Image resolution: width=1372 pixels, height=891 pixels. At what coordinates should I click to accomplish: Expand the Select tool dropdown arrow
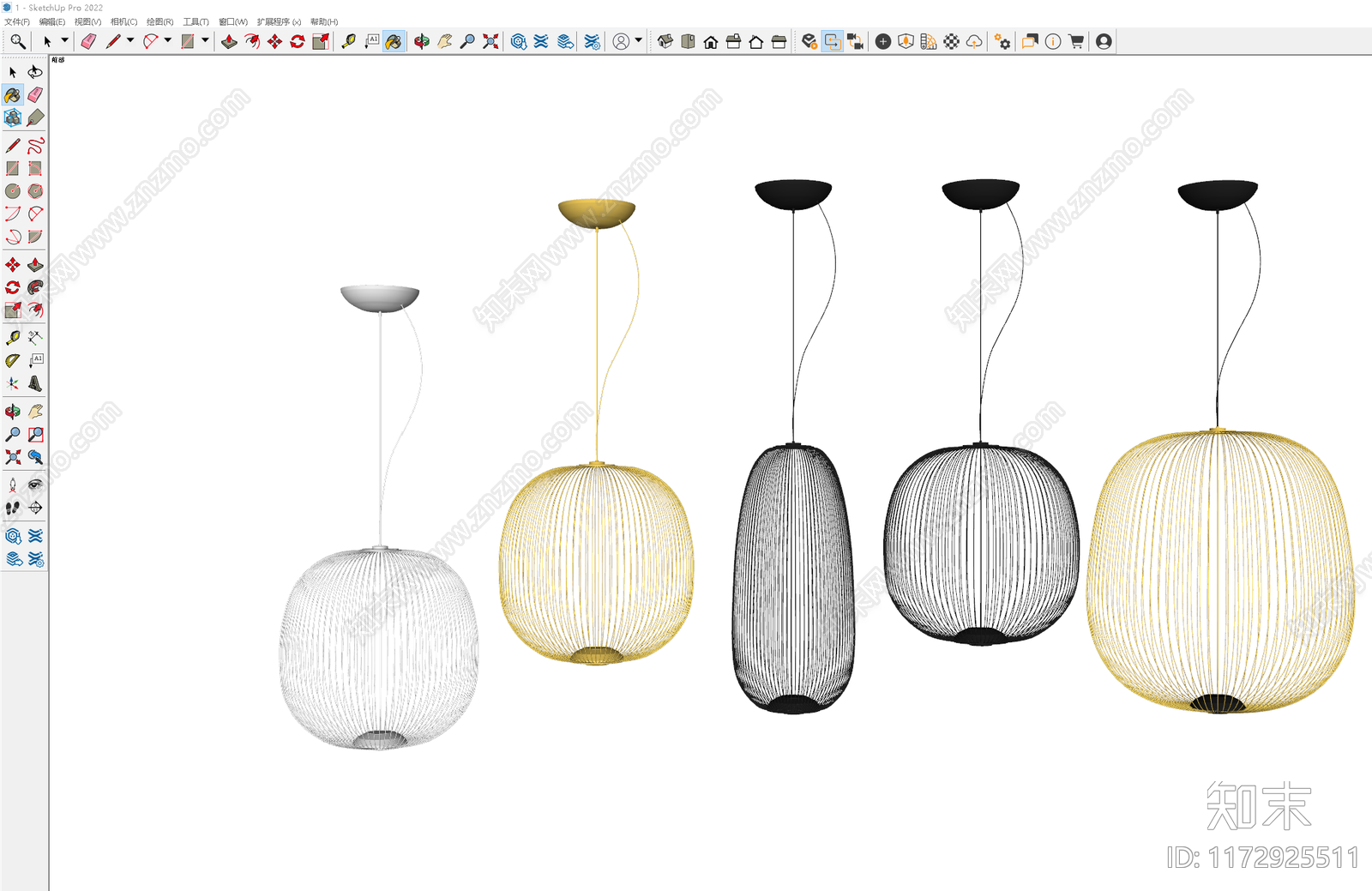point(64,40)
